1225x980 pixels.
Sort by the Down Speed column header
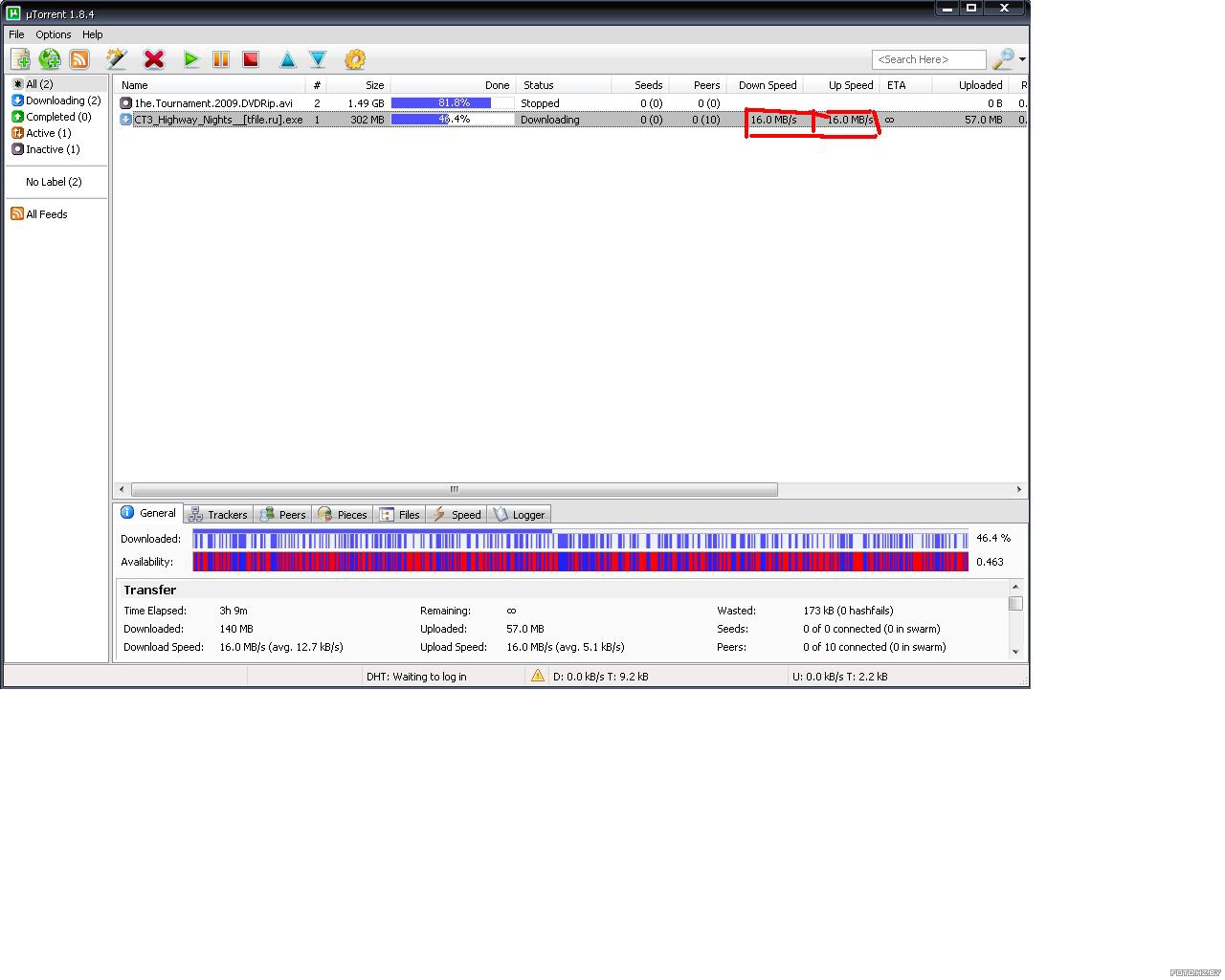click(x=764, y=85)
